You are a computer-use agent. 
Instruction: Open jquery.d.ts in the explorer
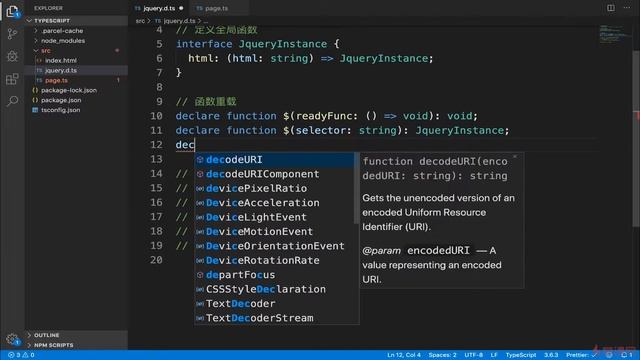click(x=60, y=70)
